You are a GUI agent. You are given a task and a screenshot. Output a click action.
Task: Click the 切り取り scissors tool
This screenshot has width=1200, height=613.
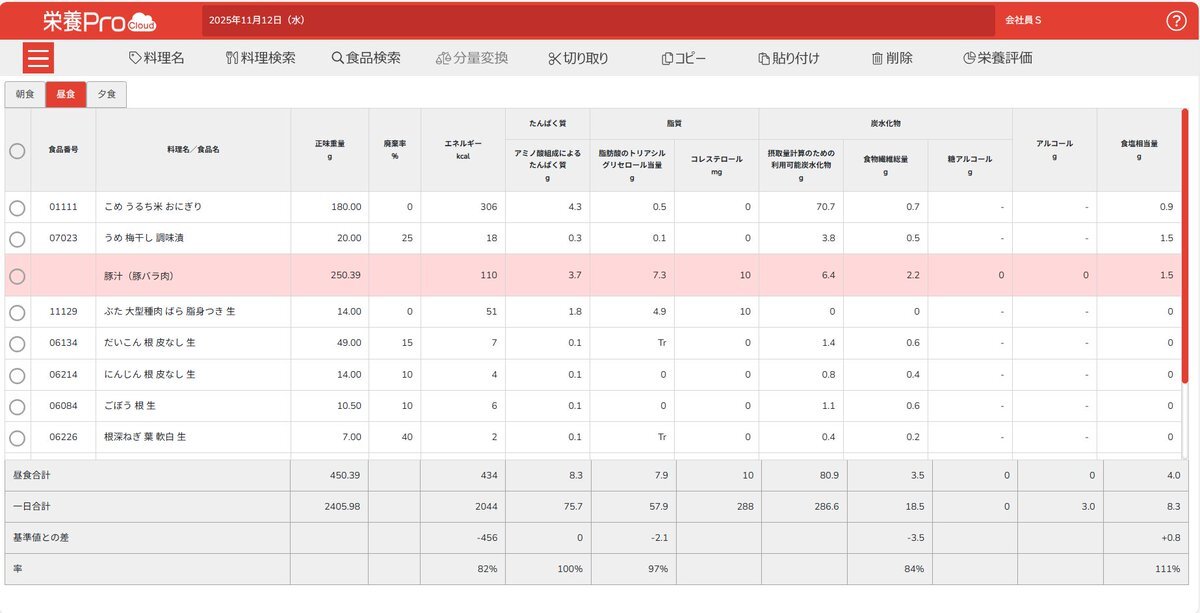578,58
